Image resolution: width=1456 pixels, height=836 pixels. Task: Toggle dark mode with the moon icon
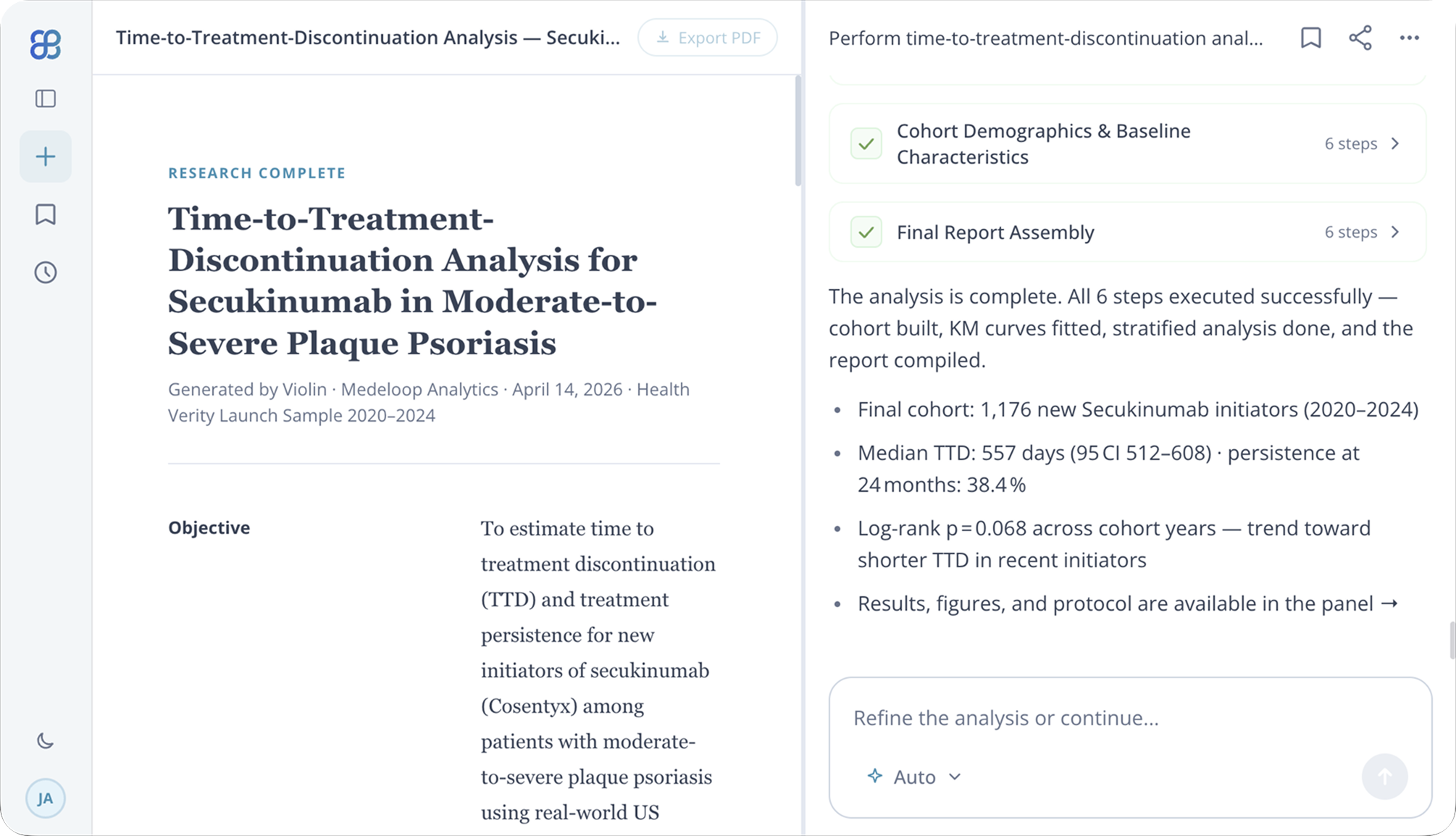46,741
